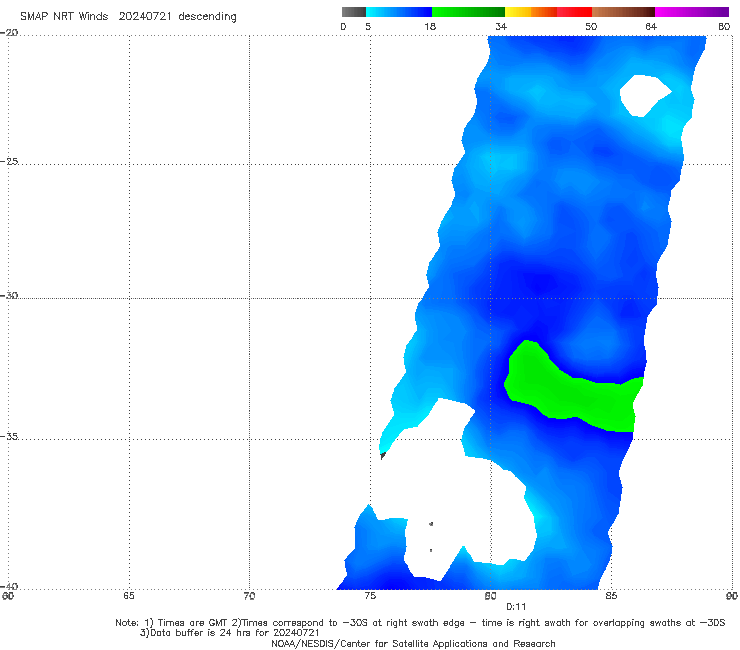Click the colorbar label "64"
Screen dimensions: 740x650
(x=651, y=26)
